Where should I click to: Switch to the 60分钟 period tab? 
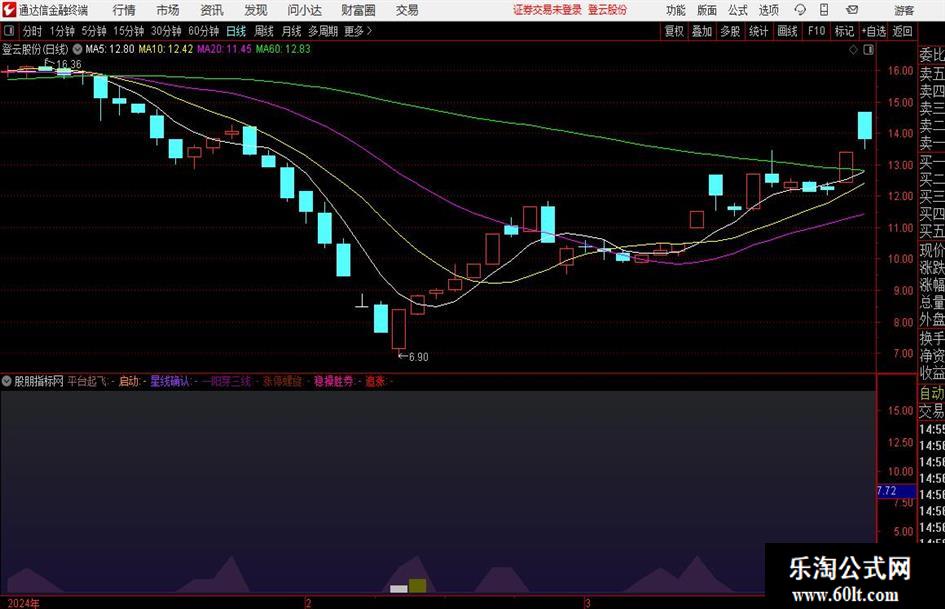pyautogui.click(x=204, y=31)
